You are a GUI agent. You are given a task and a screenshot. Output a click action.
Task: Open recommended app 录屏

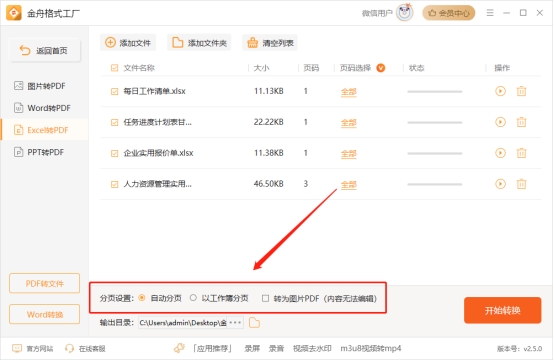pos(252,348)
